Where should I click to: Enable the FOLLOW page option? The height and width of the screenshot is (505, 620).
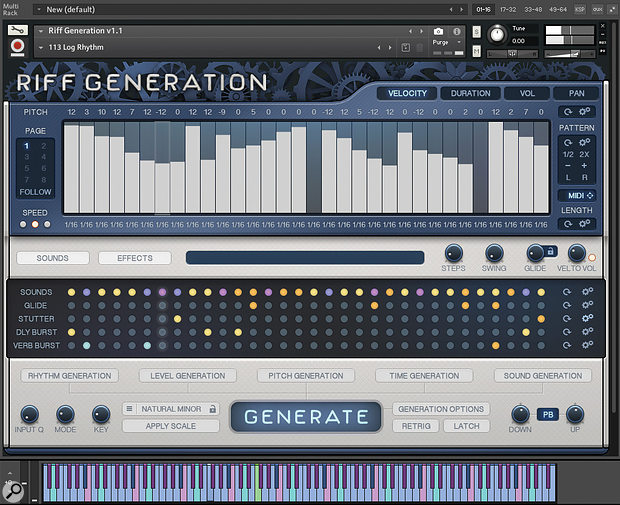coord(35,192)
